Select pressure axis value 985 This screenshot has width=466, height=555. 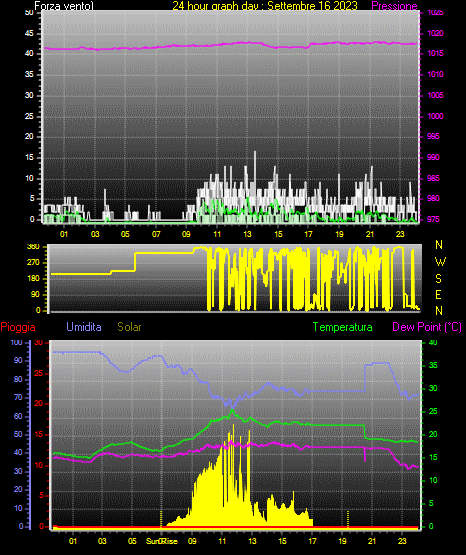pos(433,178)
